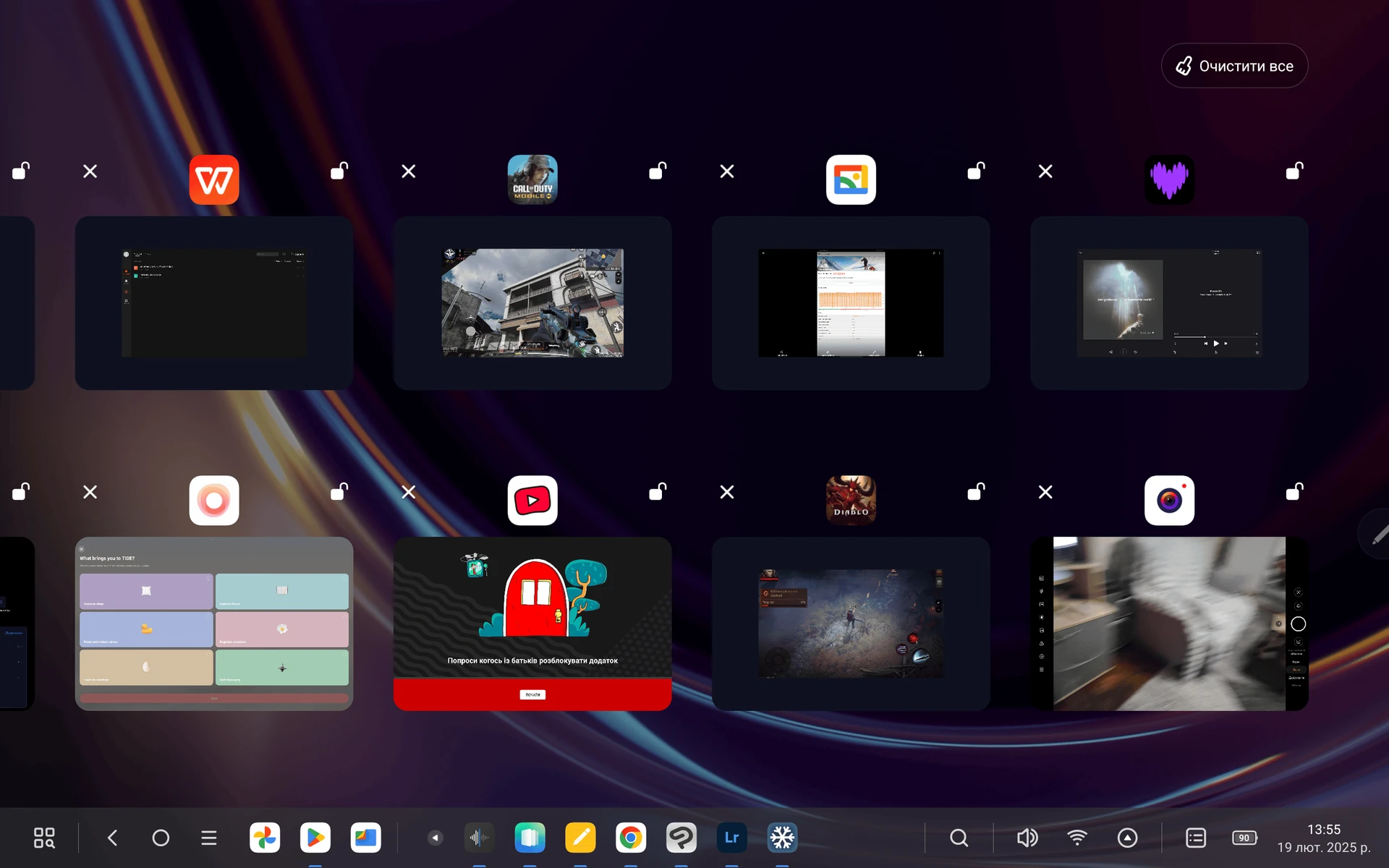Open the spiral logo app in taskbar
The height and width of the screenshot is (868, 1389).
tap(681, 838)
